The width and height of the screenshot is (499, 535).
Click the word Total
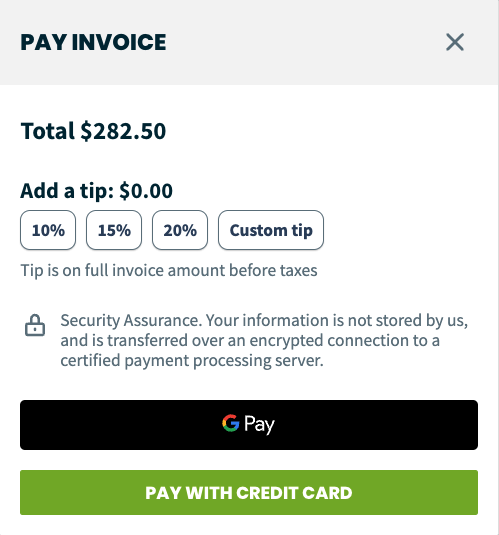point(47,131)
